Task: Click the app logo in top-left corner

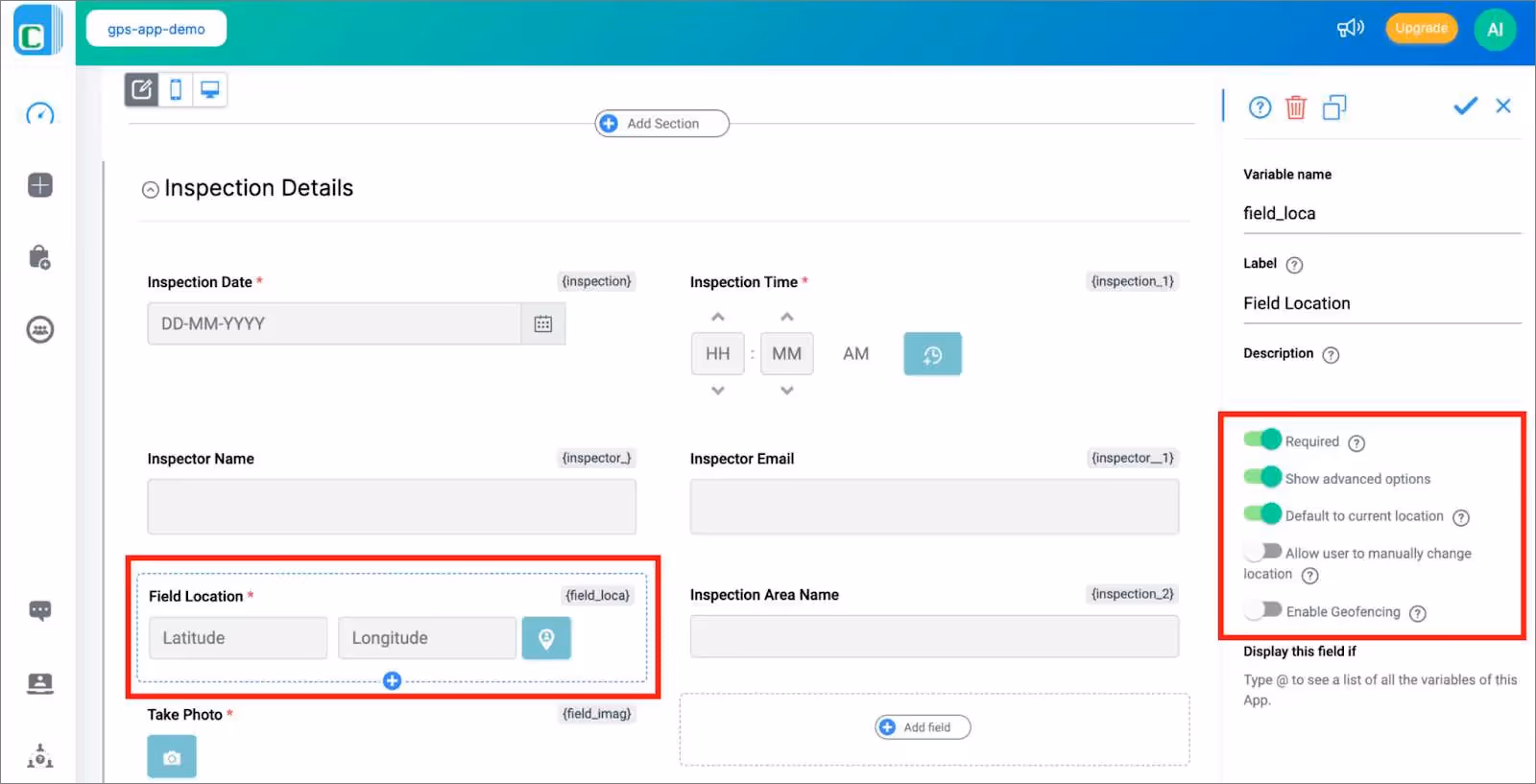Action: click(36, 32)
